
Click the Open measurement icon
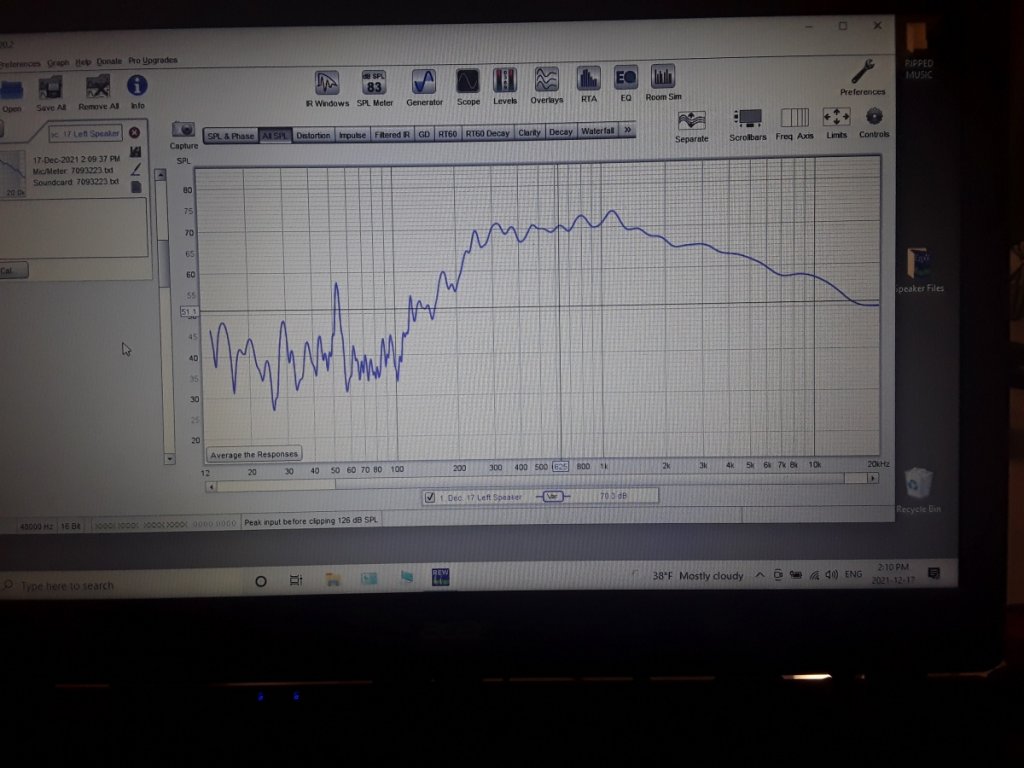(x=11, y=90)
